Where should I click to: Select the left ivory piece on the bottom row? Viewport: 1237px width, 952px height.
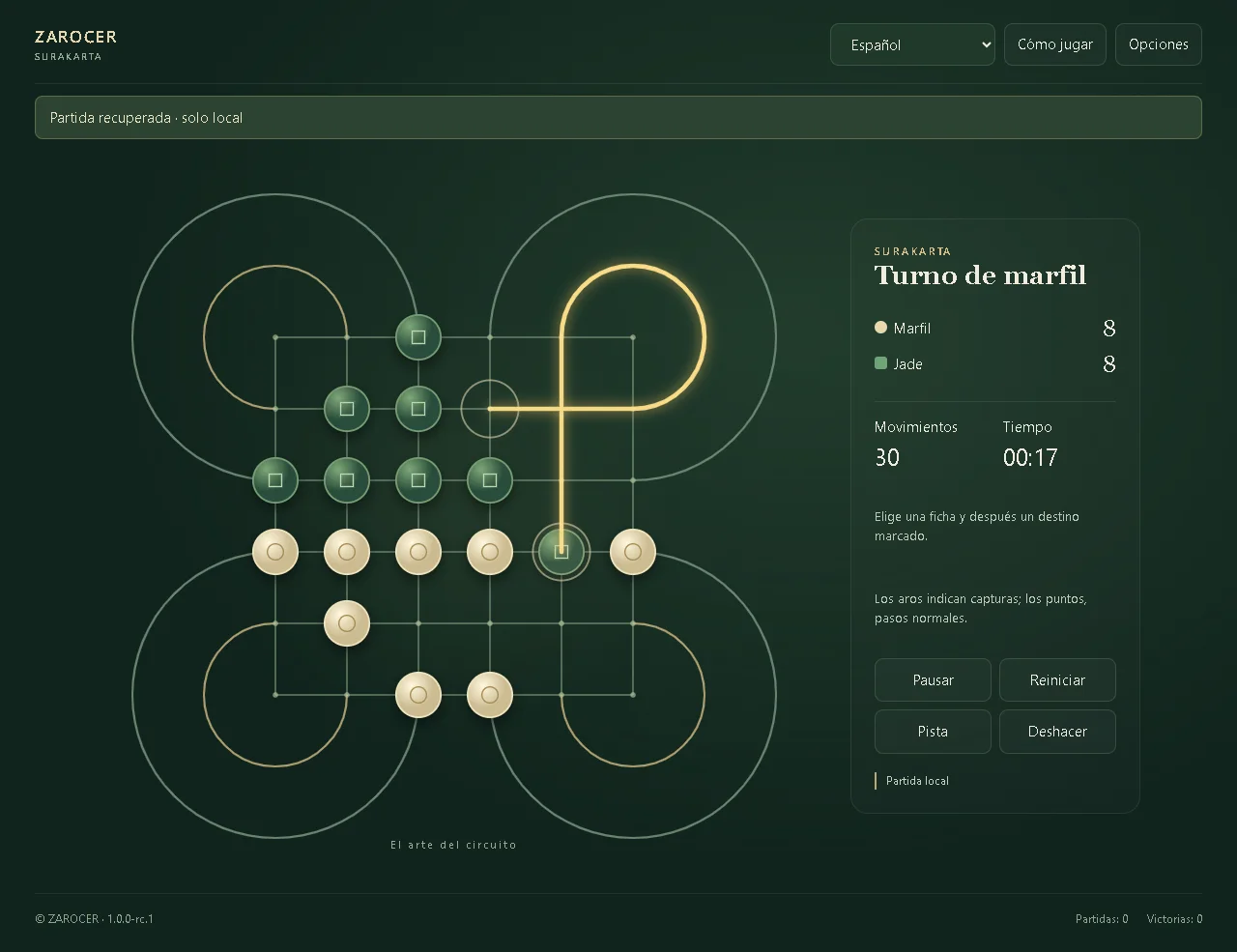(x=418, y=695)
